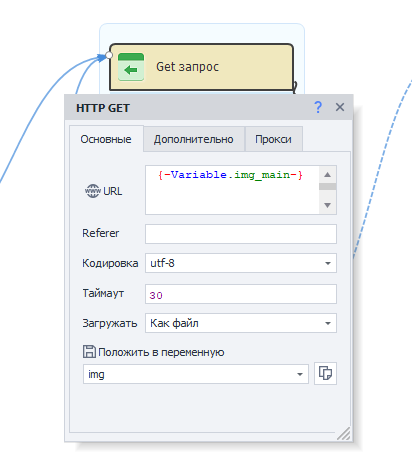Click the copy variable icon button

(325, 373)
